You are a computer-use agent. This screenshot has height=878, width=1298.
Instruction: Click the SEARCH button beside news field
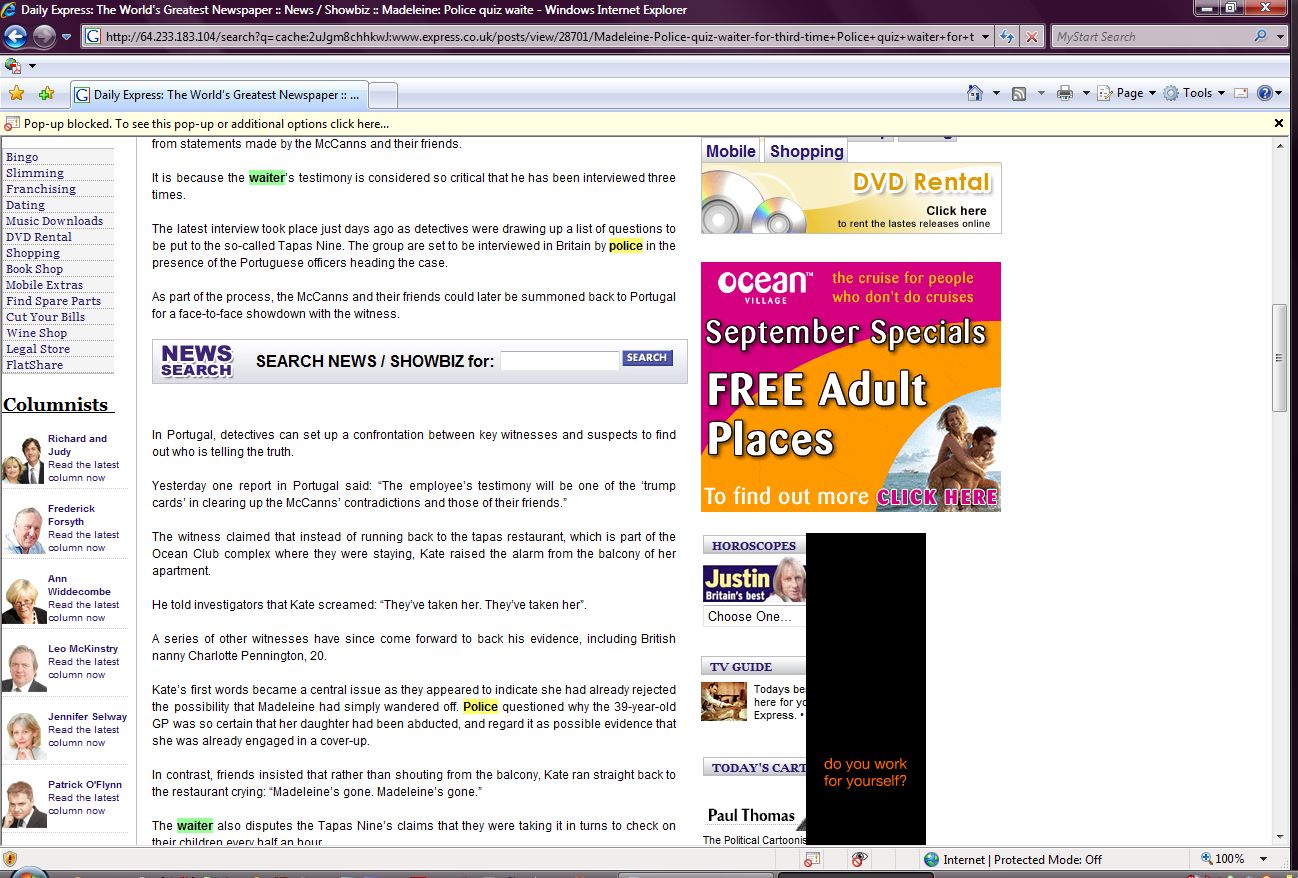(x=647, y=358)
